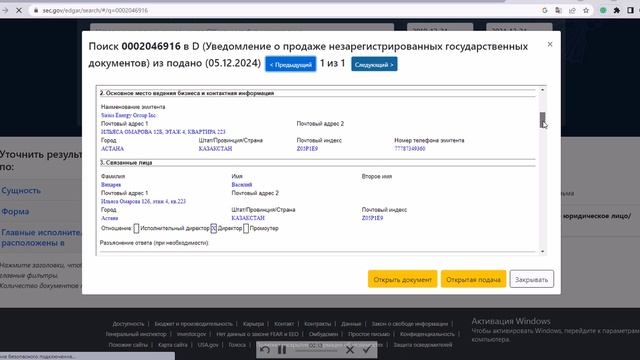The height and width of the screenshot is (360, 640).
Task: Open the Google search icon in address bar
Action: coord(544,11)
